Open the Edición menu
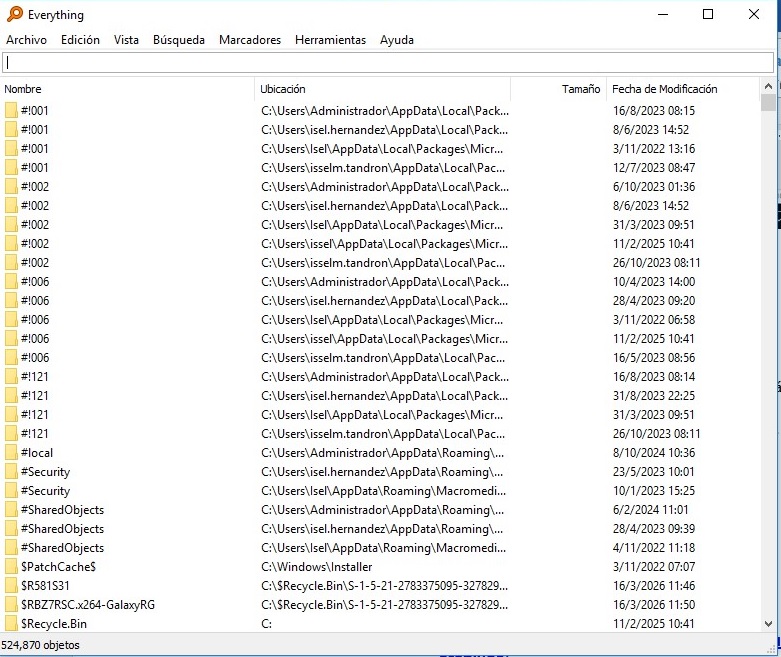This screenshot has width=781, height=657. tap(80, 40)
